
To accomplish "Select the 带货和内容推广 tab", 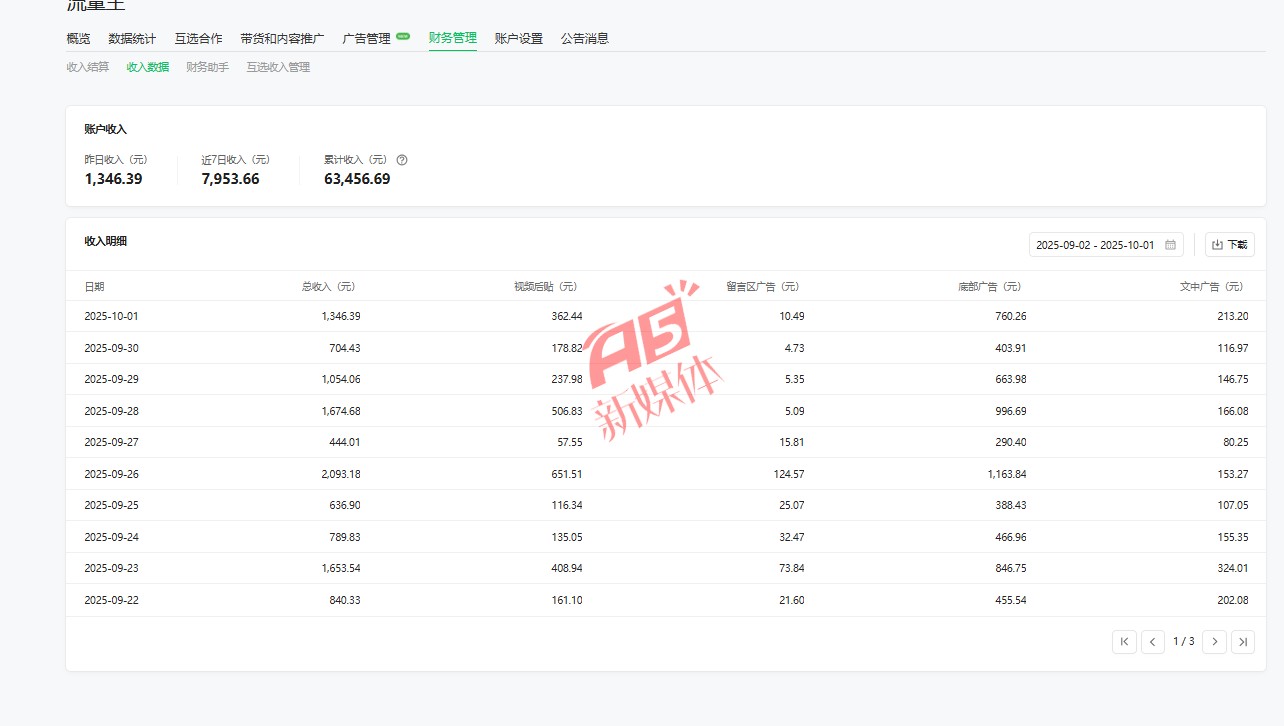I will point(282,39).
